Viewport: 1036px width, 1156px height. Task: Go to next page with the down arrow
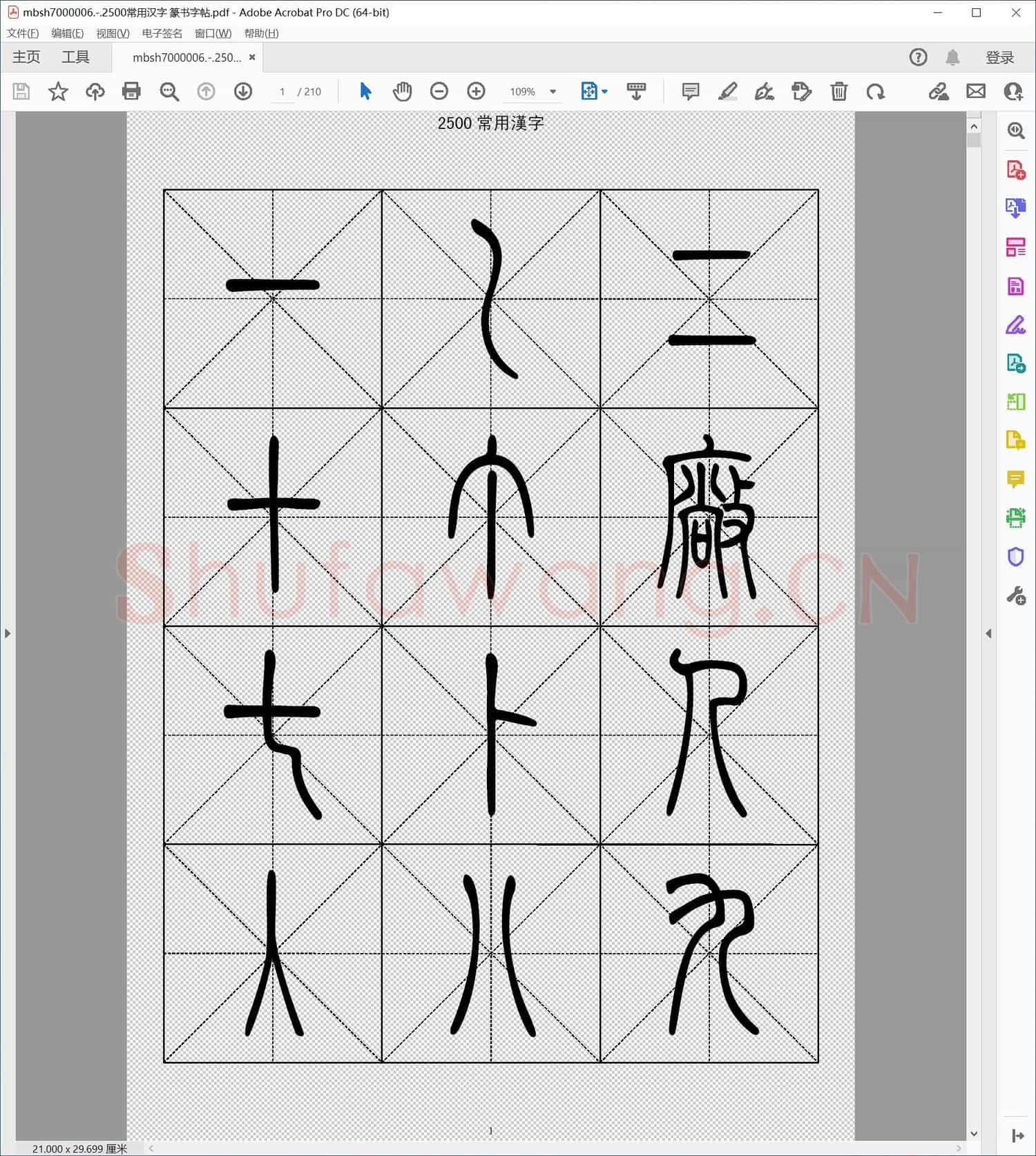243,91
